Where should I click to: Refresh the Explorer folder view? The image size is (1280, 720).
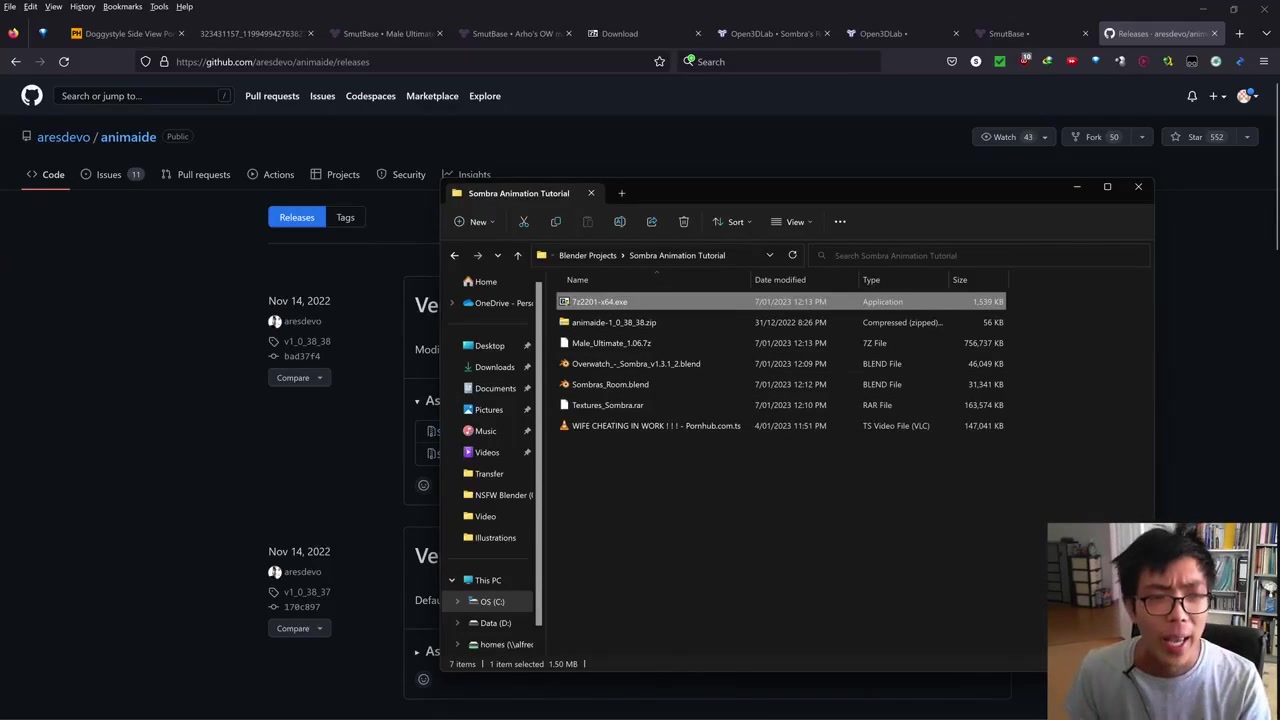pos(792,255)
